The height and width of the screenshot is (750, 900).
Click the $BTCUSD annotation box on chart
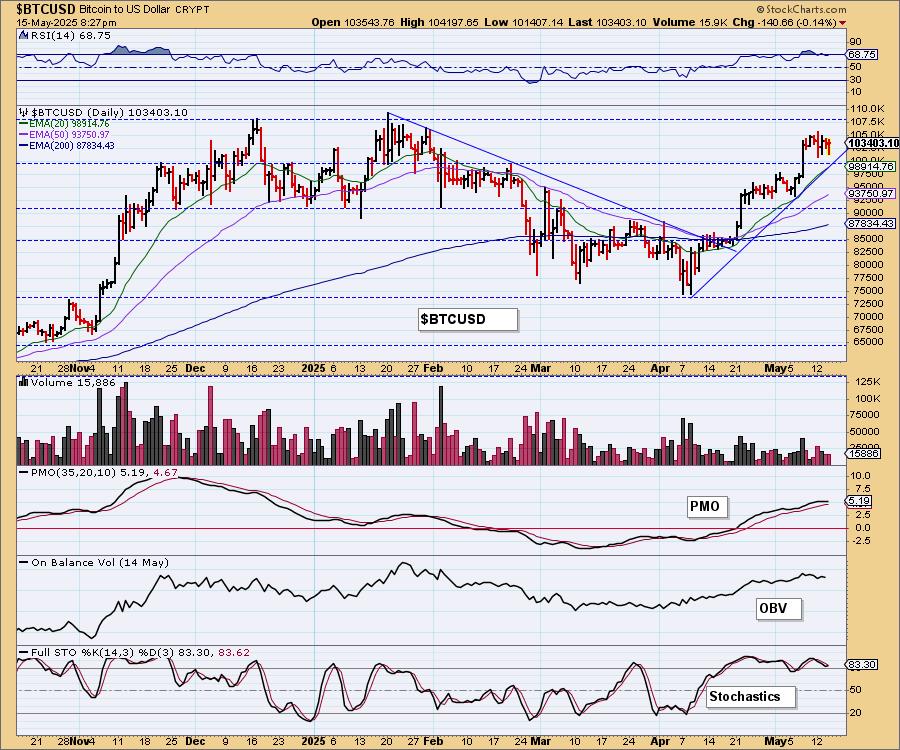[468, 320]
